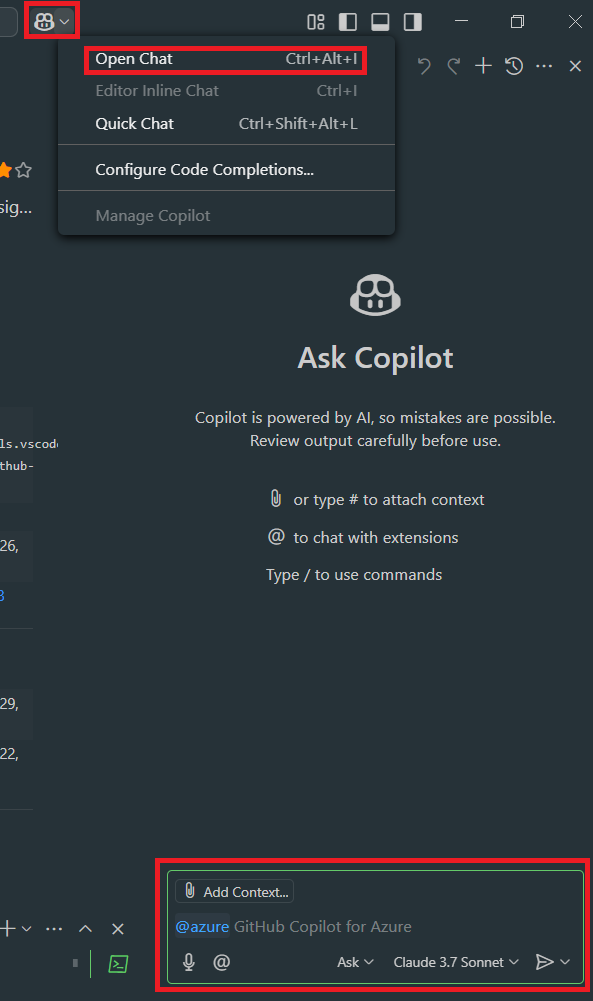
Task: Start voice input with microphone icon
Action: (x=189, y=962)
